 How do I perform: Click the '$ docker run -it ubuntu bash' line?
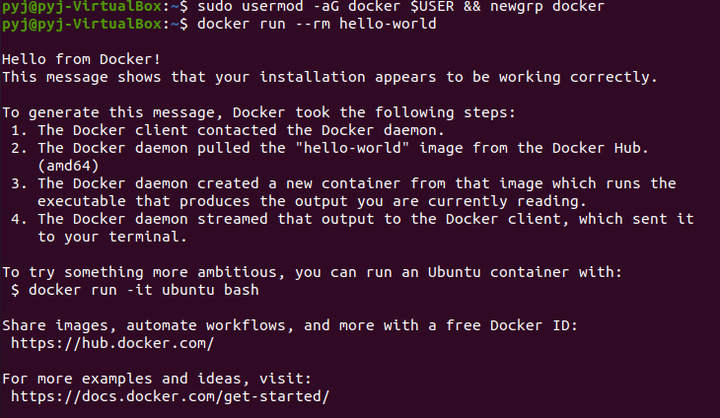135,290
